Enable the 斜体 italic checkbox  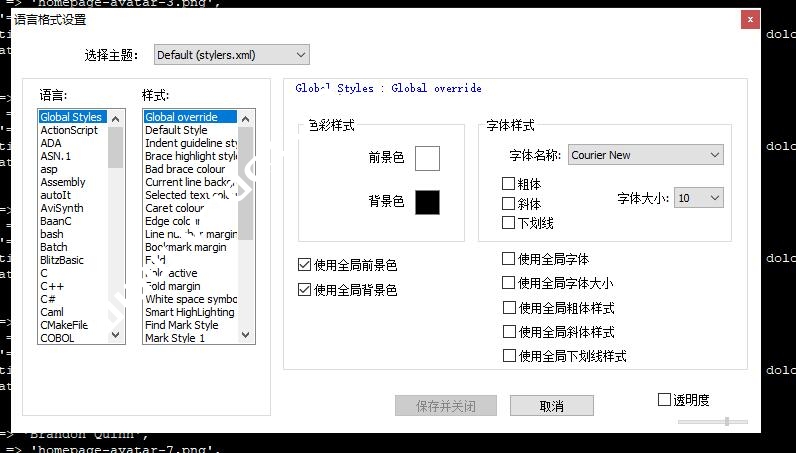(509, 203)
